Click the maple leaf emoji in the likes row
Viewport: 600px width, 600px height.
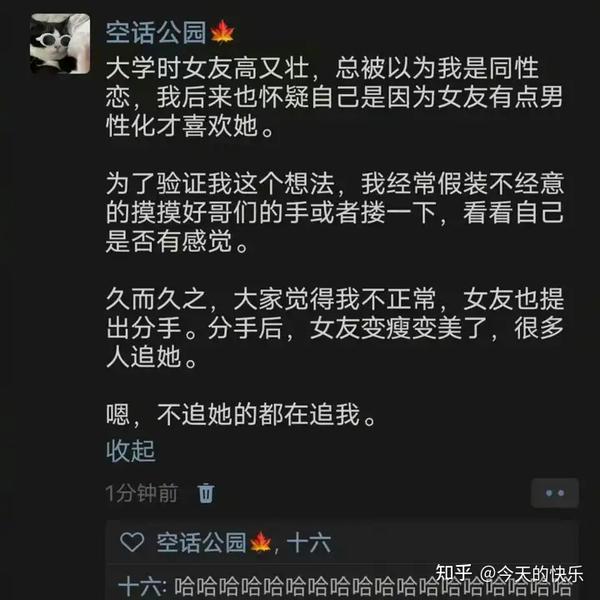pos(261,543)
